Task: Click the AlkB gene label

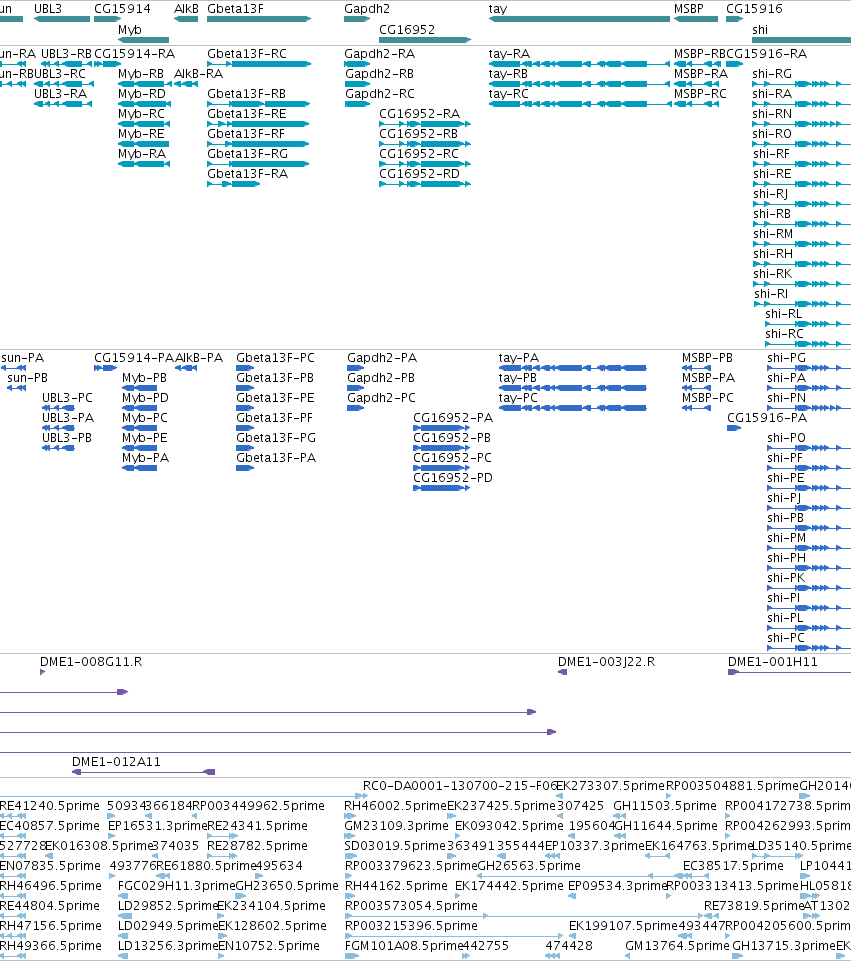Action: point(186,9)
